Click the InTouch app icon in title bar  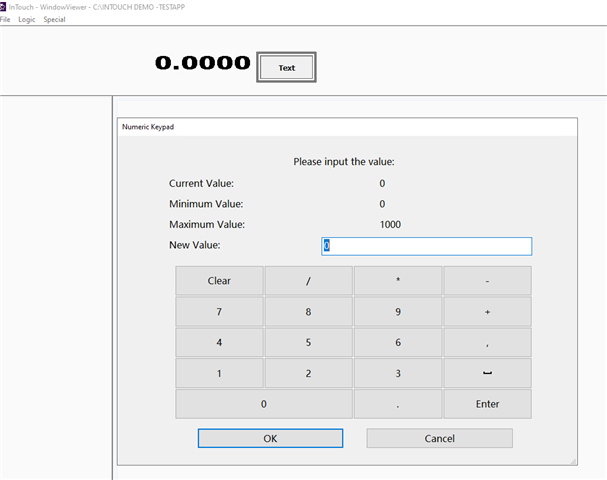[x=3, y=7]
